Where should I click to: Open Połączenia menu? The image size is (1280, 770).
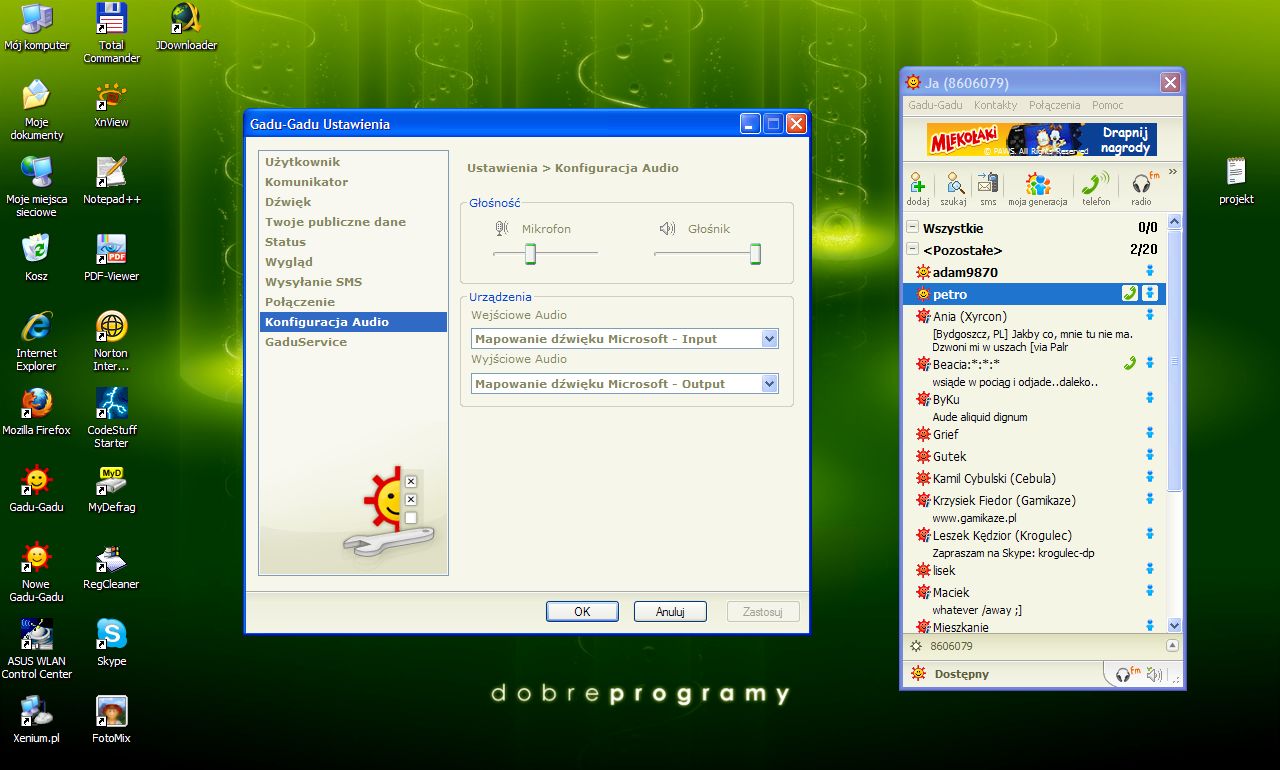pyautogui.click(x=1054, y=105)
